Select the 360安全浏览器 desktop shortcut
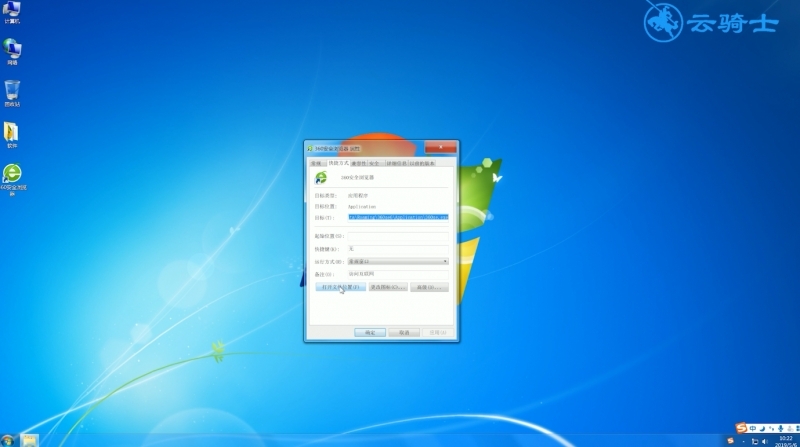Screen dimensions: 800x447 (13, 180)
